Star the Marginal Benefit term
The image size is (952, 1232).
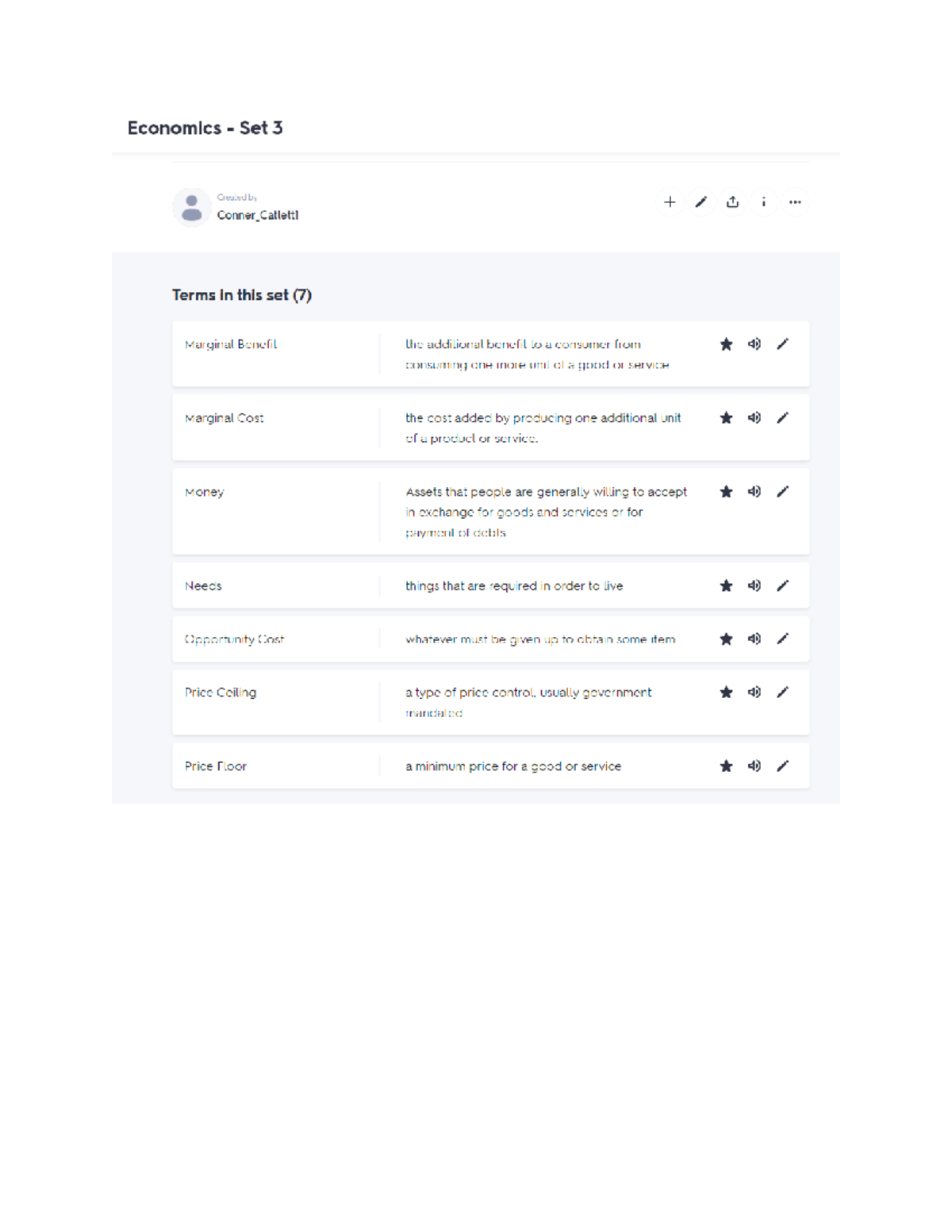click(x=726, y=344)
